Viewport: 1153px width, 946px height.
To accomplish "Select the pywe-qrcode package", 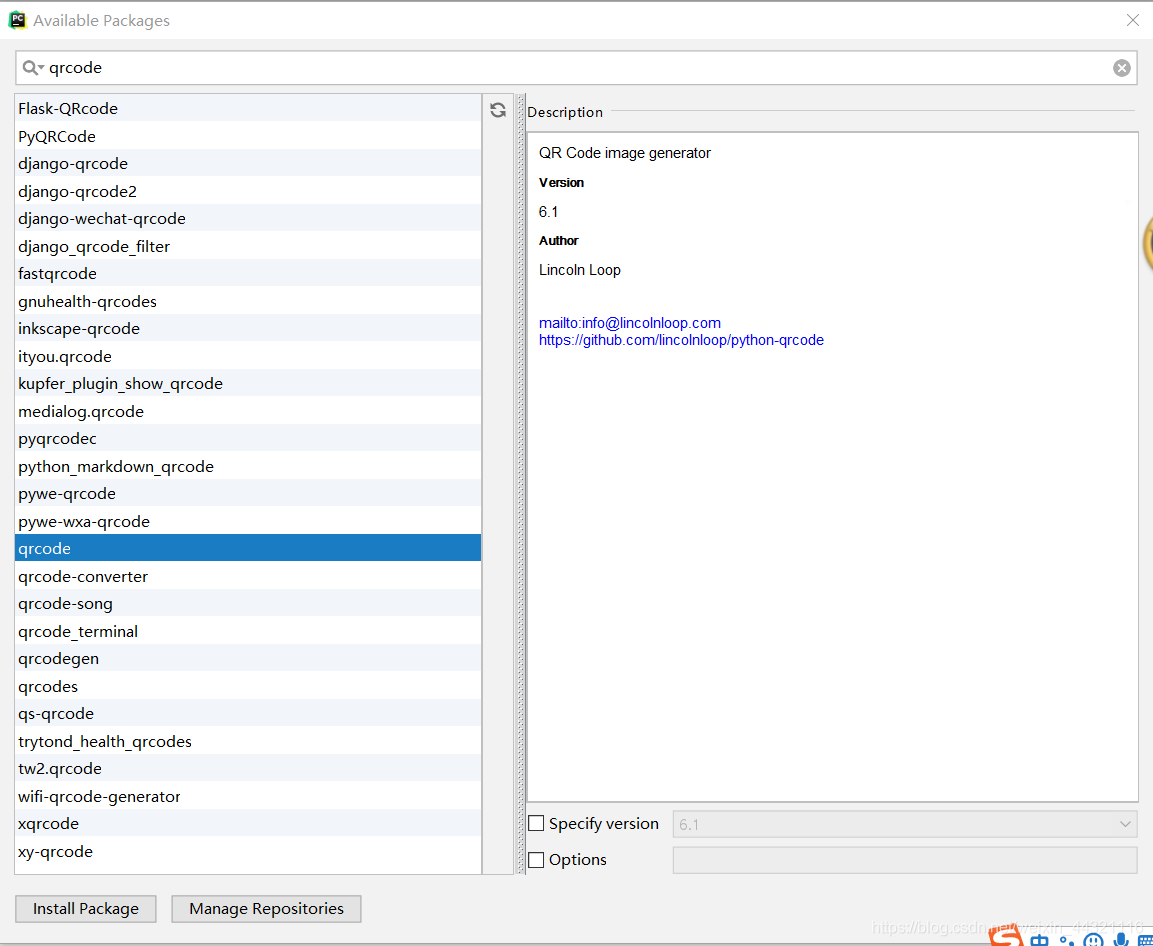I will point(248,494).
